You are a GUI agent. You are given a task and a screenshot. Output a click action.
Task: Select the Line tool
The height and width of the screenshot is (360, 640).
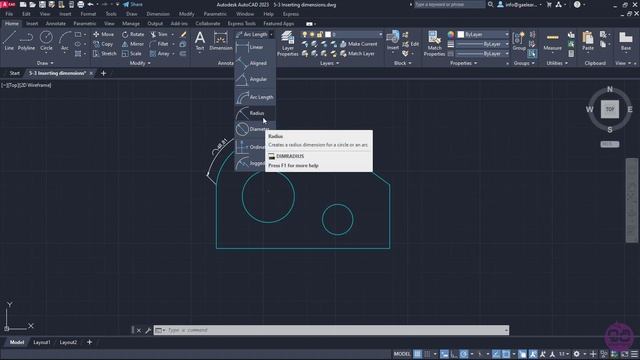click(9, 41)
